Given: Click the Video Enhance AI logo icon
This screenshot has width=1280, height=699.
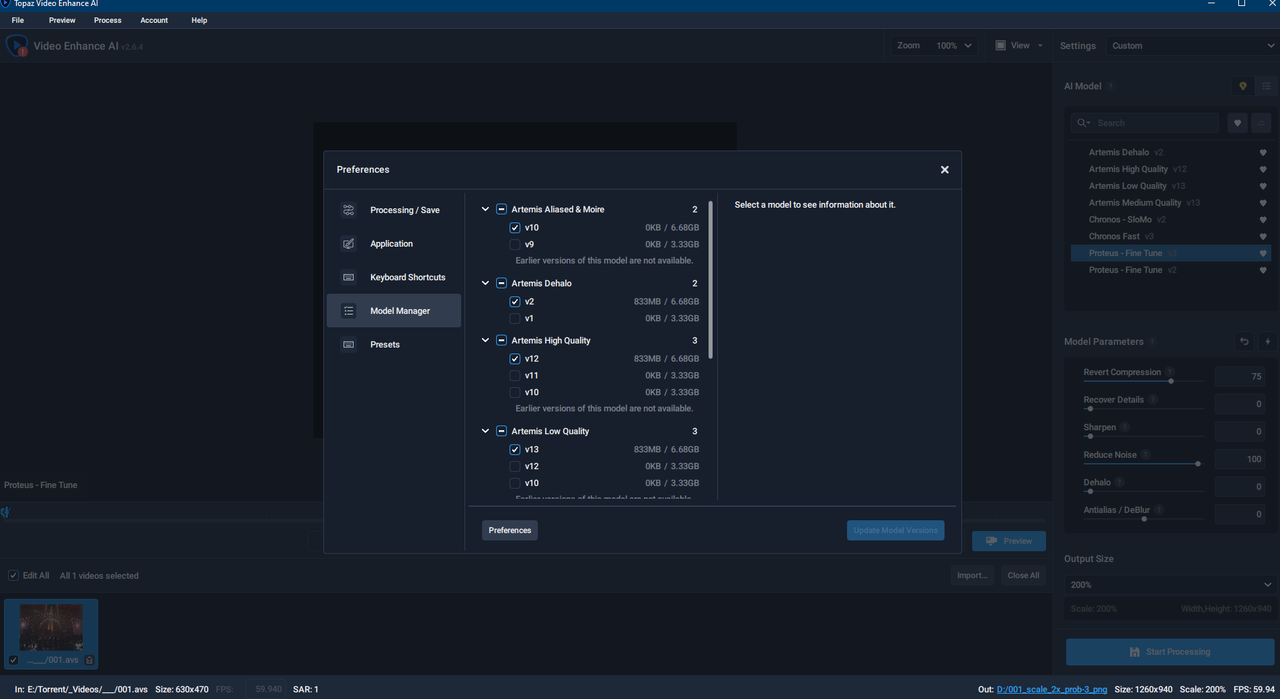Looking at the screenshot, I should [x=17, y=46].
